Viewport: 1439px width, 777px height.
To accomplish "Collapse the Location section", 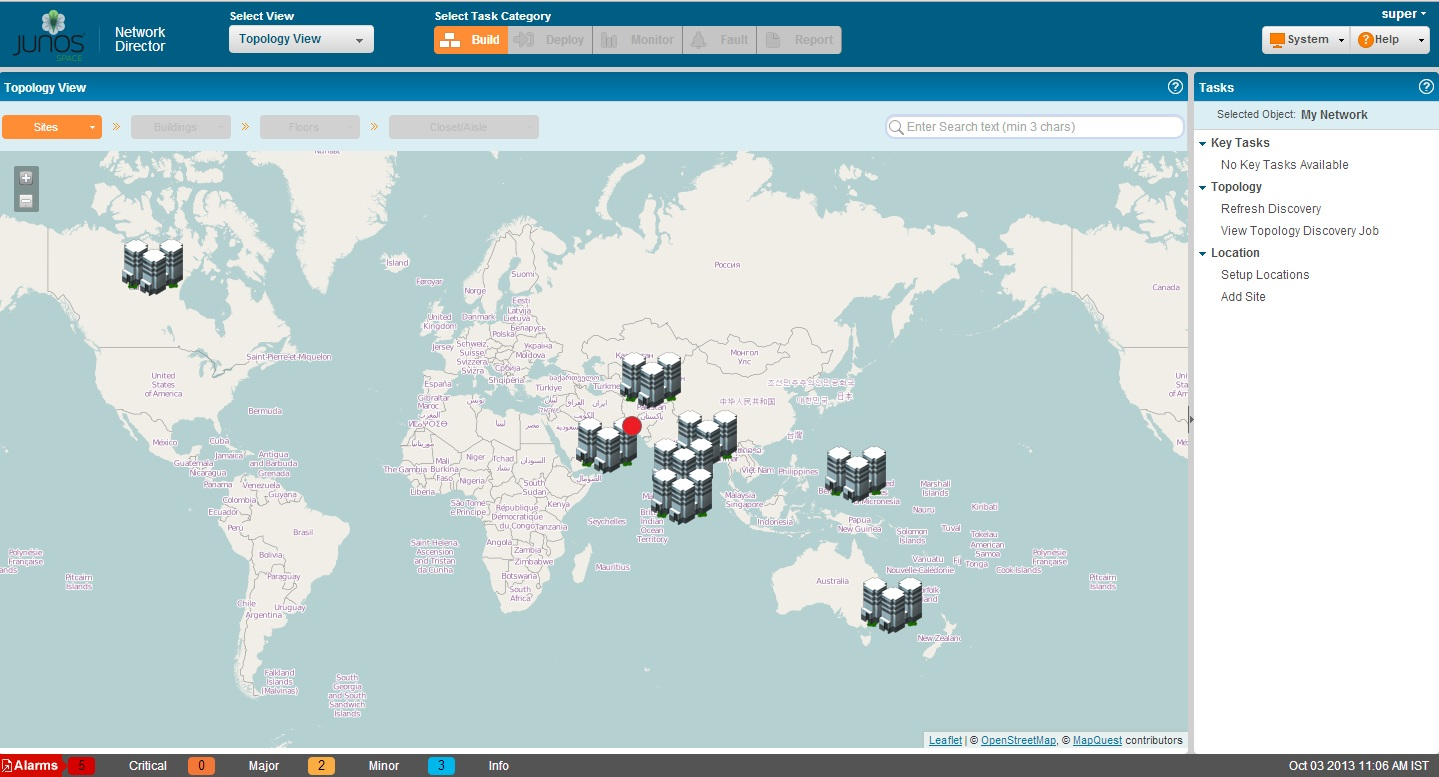I will coord(1203,253).
